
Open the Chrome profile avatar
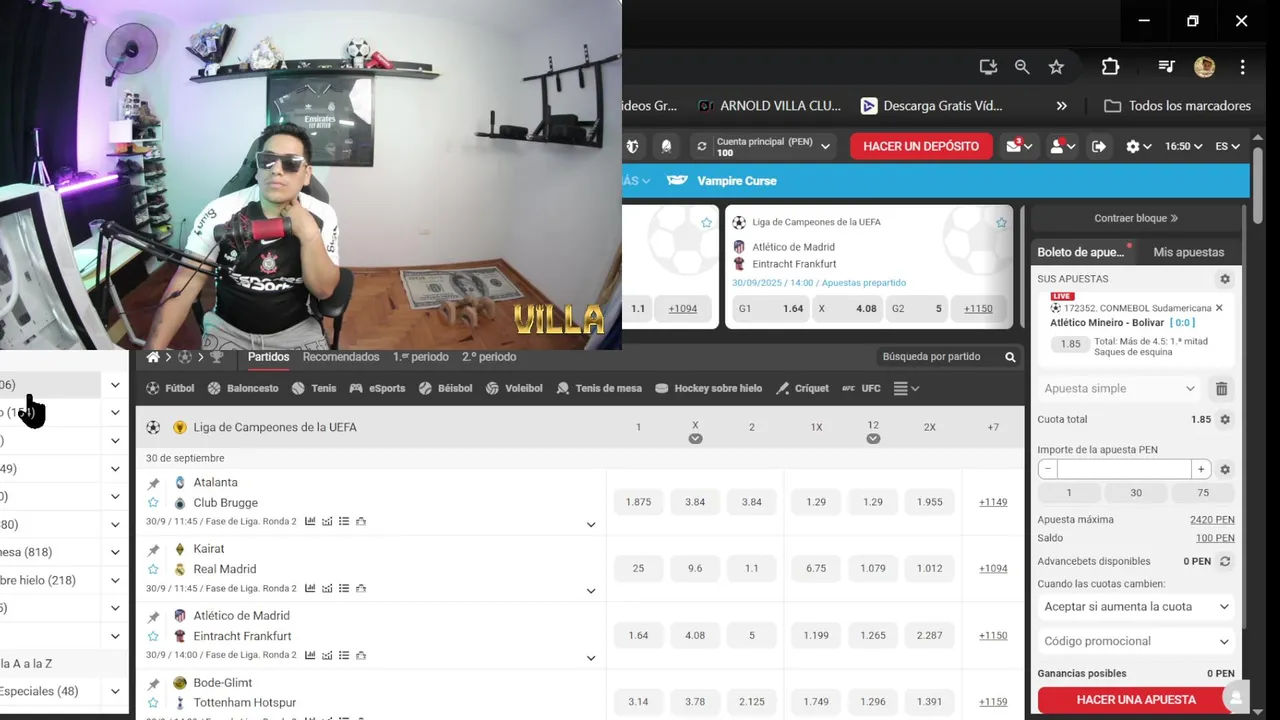point(1204,67)
